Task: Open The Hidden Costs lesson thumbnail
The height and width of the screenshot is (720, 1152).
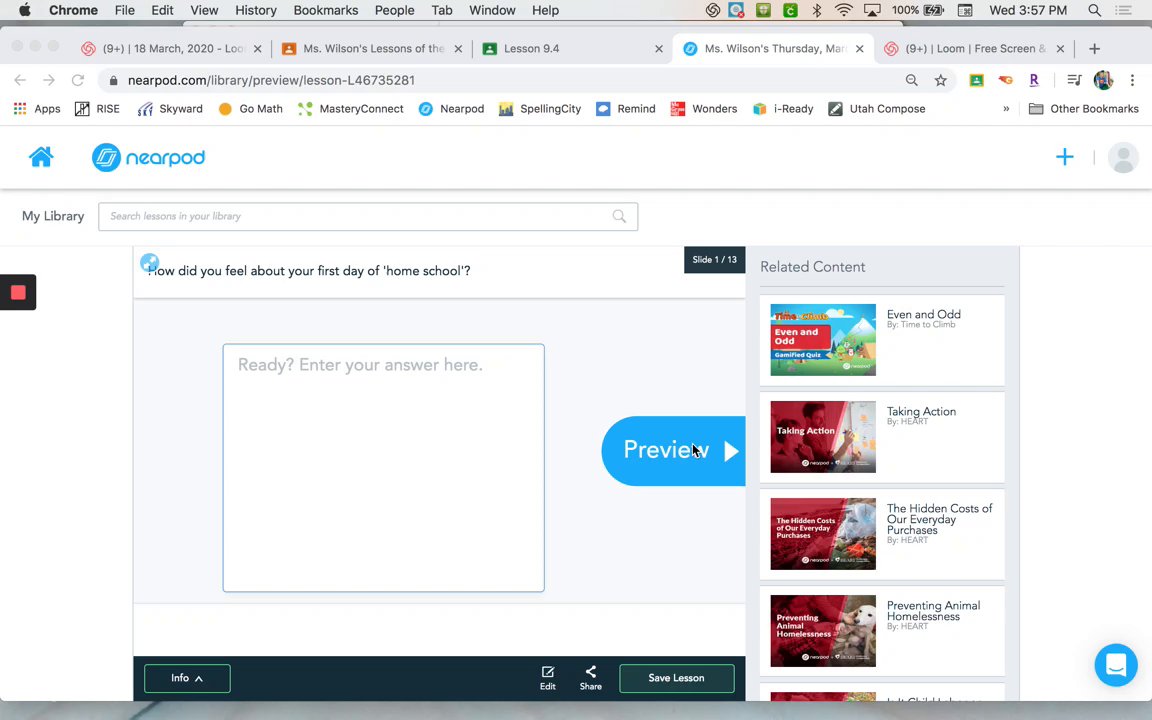Action: [823, 533]
